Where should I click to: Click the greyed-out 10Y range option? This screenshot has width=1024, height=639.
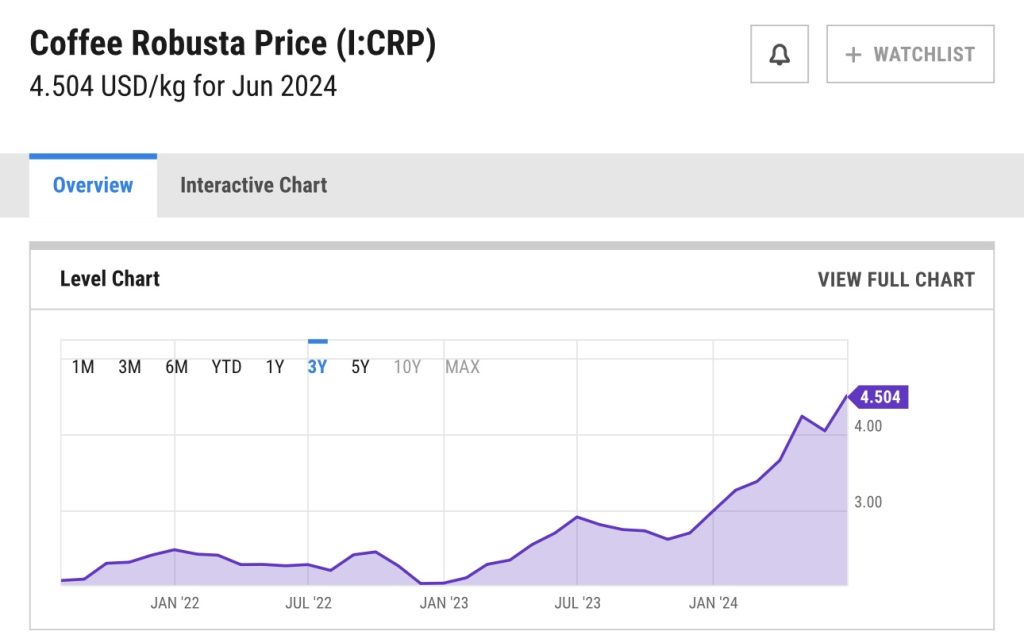click(x=407, y=367)
